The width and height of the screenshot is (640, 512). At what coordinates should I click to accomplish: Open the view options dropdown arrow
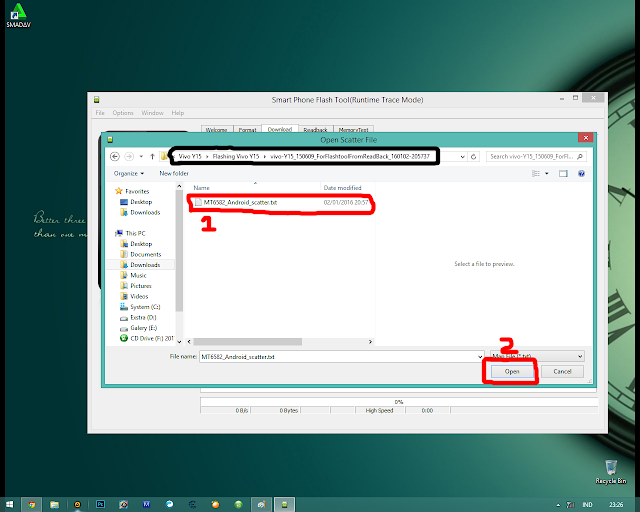point(547,174)
